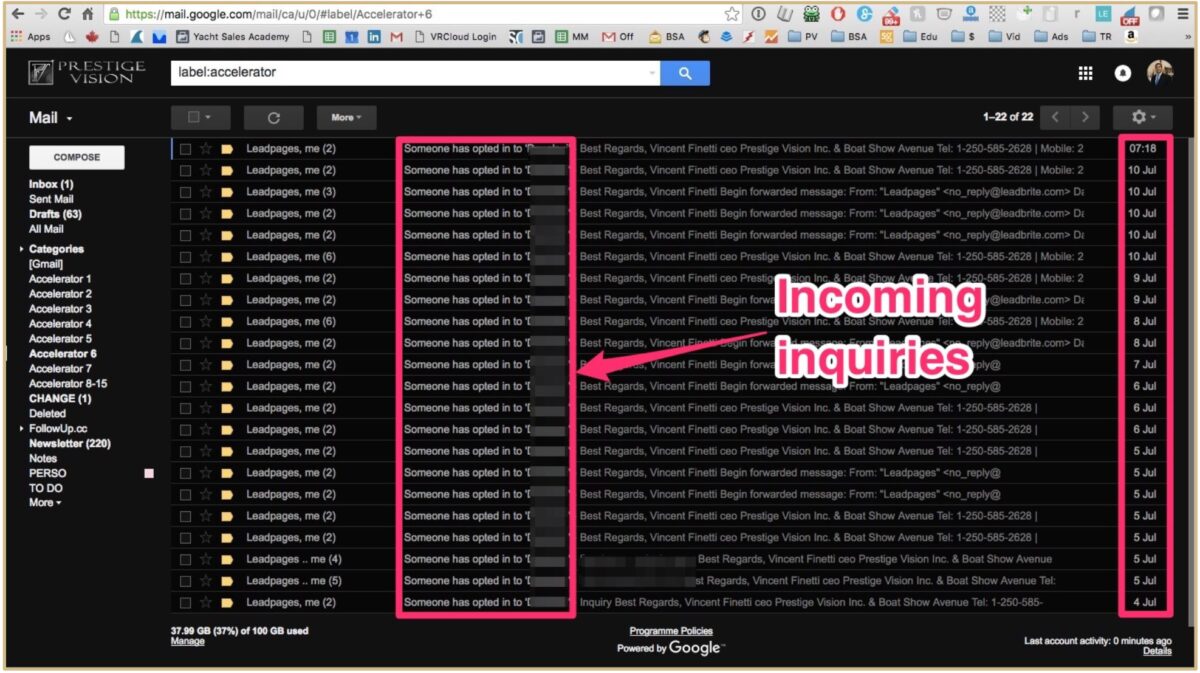
Task: Tick checkbox of the 4 Jul email
Action: [x=185, y=603]
